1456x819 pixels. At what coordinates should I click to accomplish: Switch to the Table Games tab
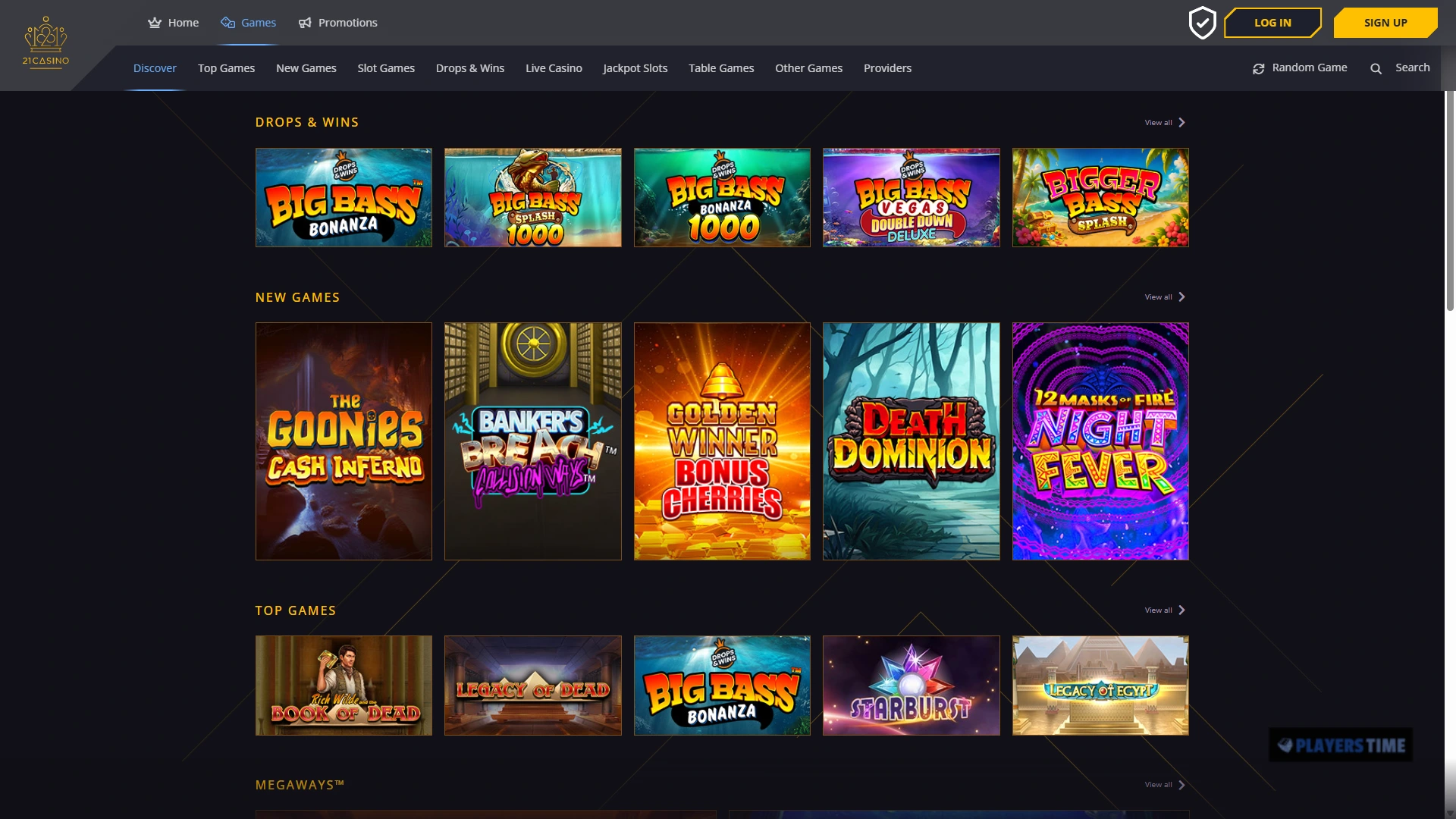[x=721, y=68]
